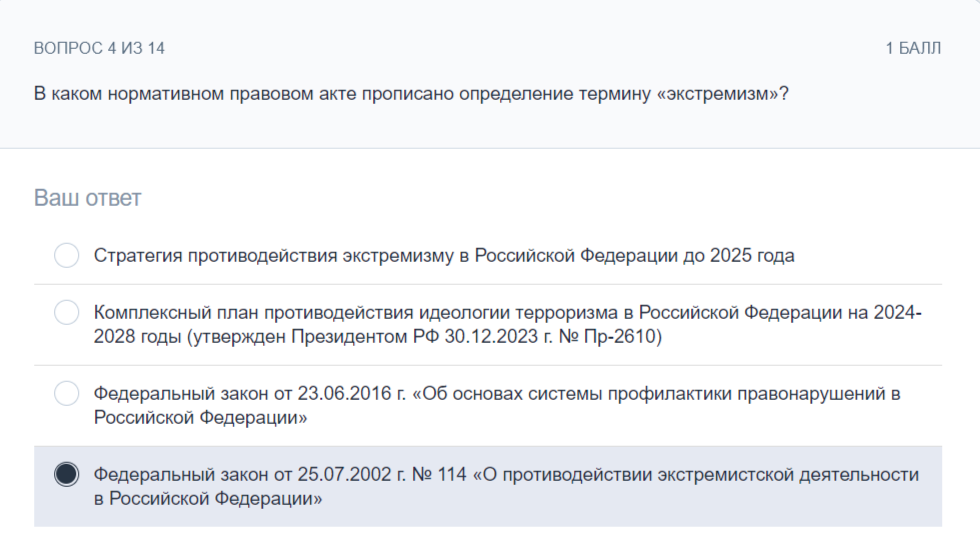The width and height of the screenshot is (980, 544).
Task: Click the 'ВОПРОС 4 ИЗ 14' counter
Action: pyautogui.click(x=99, y=48)
